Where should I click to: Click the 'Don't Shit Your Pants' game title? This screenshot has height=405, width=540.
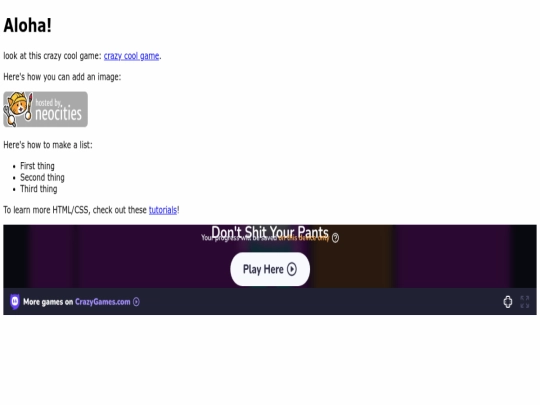pyautogui.click(x=270, y=232)
